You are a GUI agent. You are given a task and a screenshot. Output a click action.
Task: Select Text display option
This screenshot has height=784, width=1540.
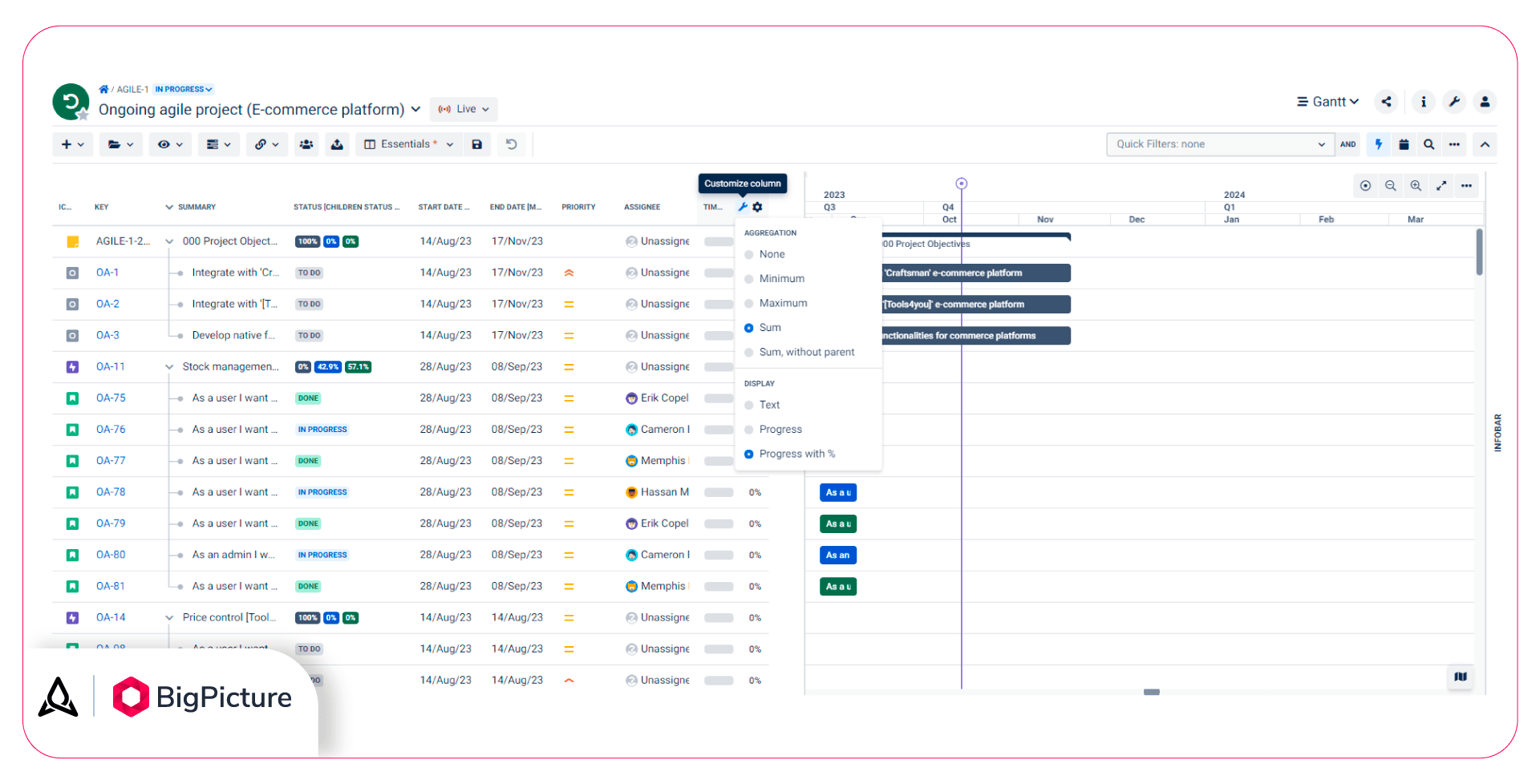(x=762, y=405)
